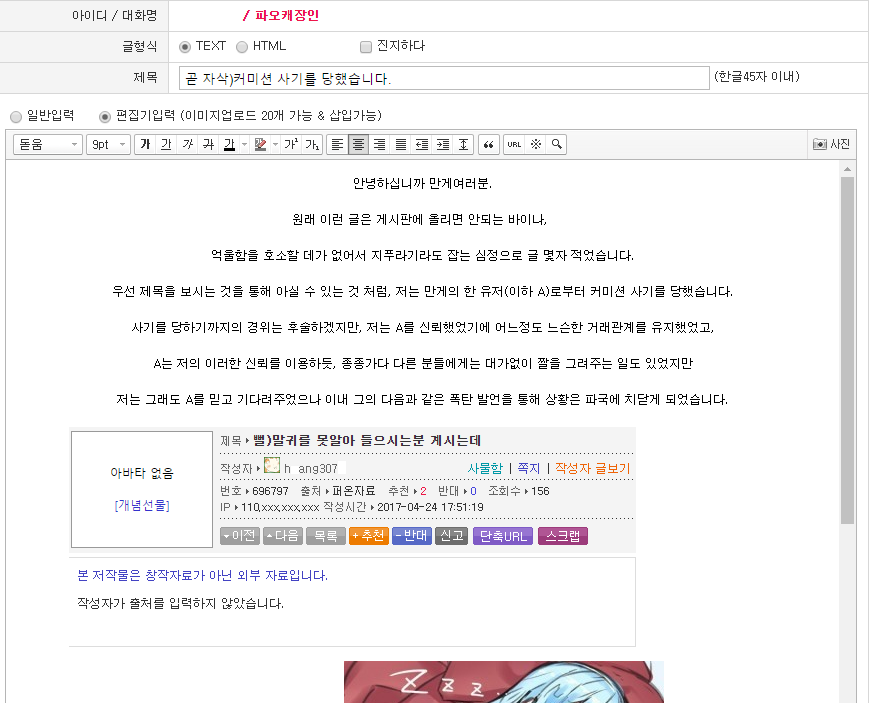The height and width of the screenshot is (703, 896).
Task: Insert a blockquote with the quote icon
Action: point(489,145)
